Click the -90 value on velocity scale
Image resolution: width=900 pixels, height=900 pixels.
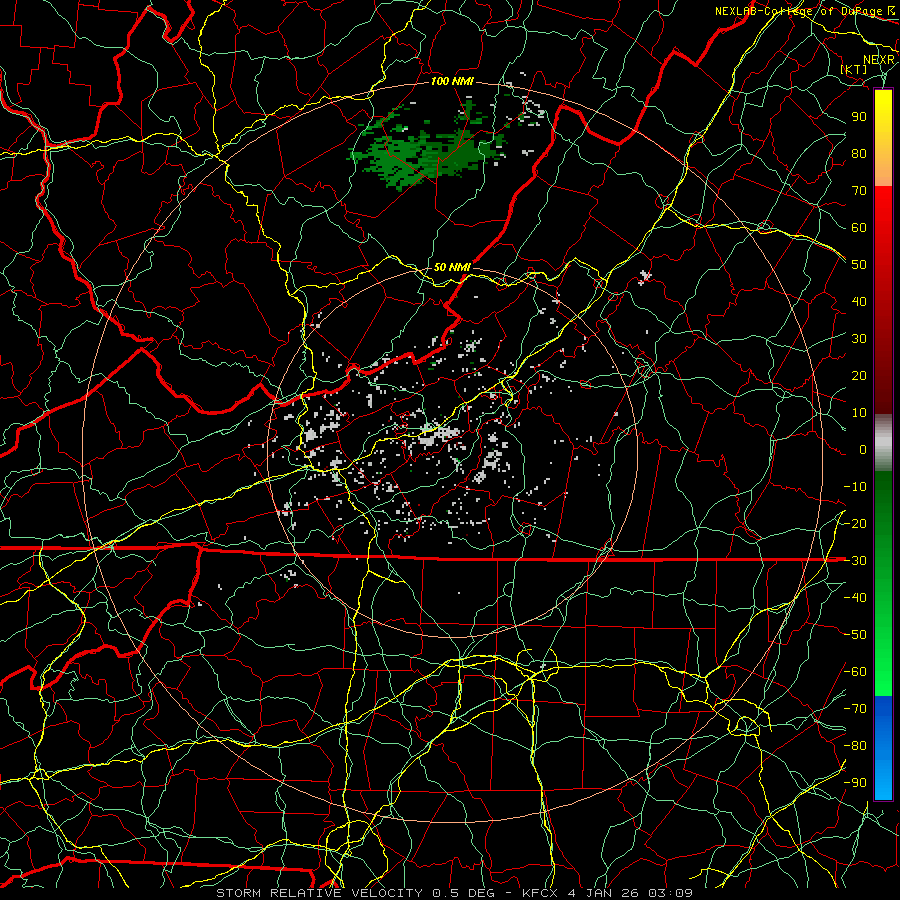pyautogui.click(x=855, y=783)
